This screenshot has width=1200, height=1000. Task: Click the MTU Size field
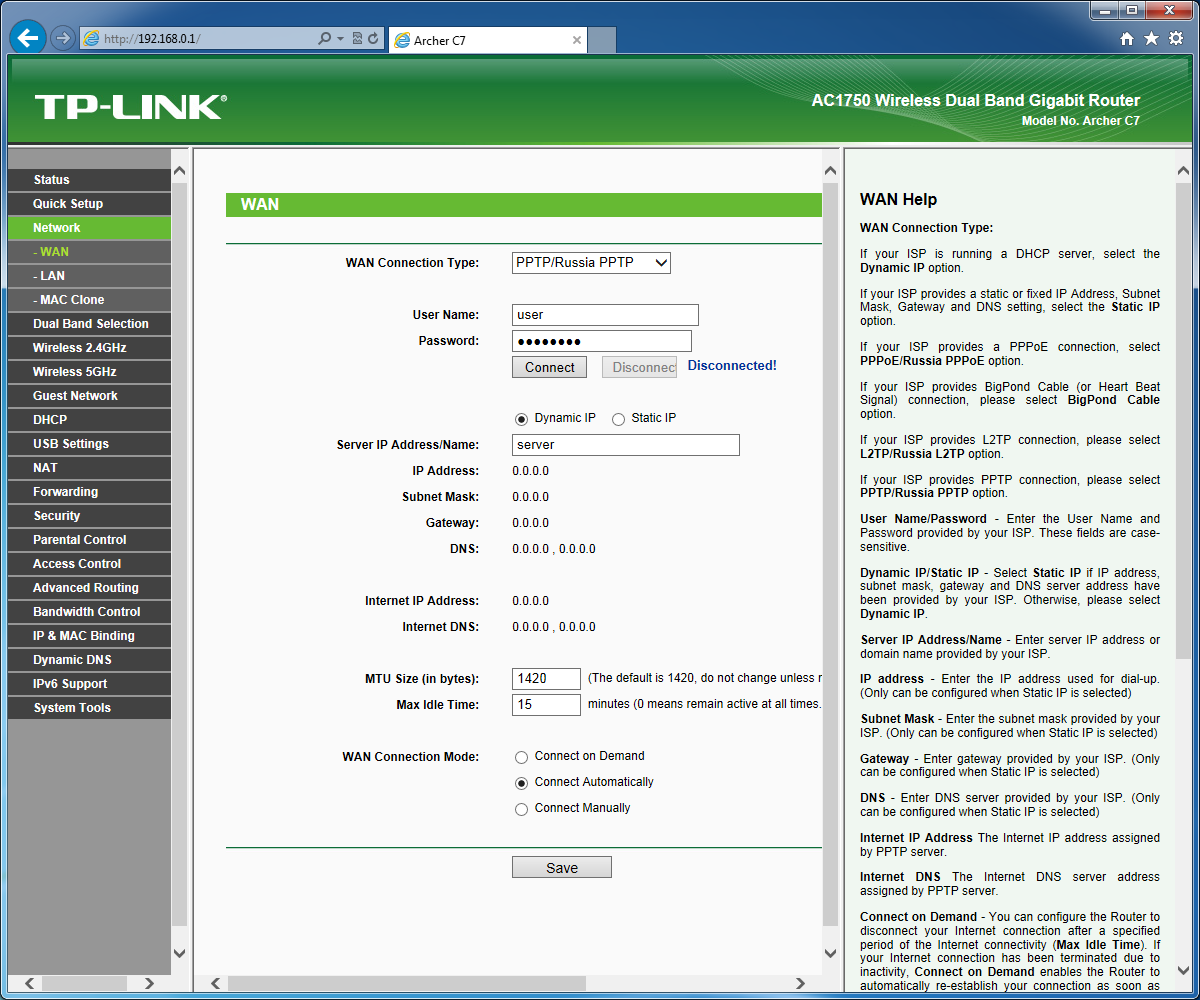click(x=546, y=679)
